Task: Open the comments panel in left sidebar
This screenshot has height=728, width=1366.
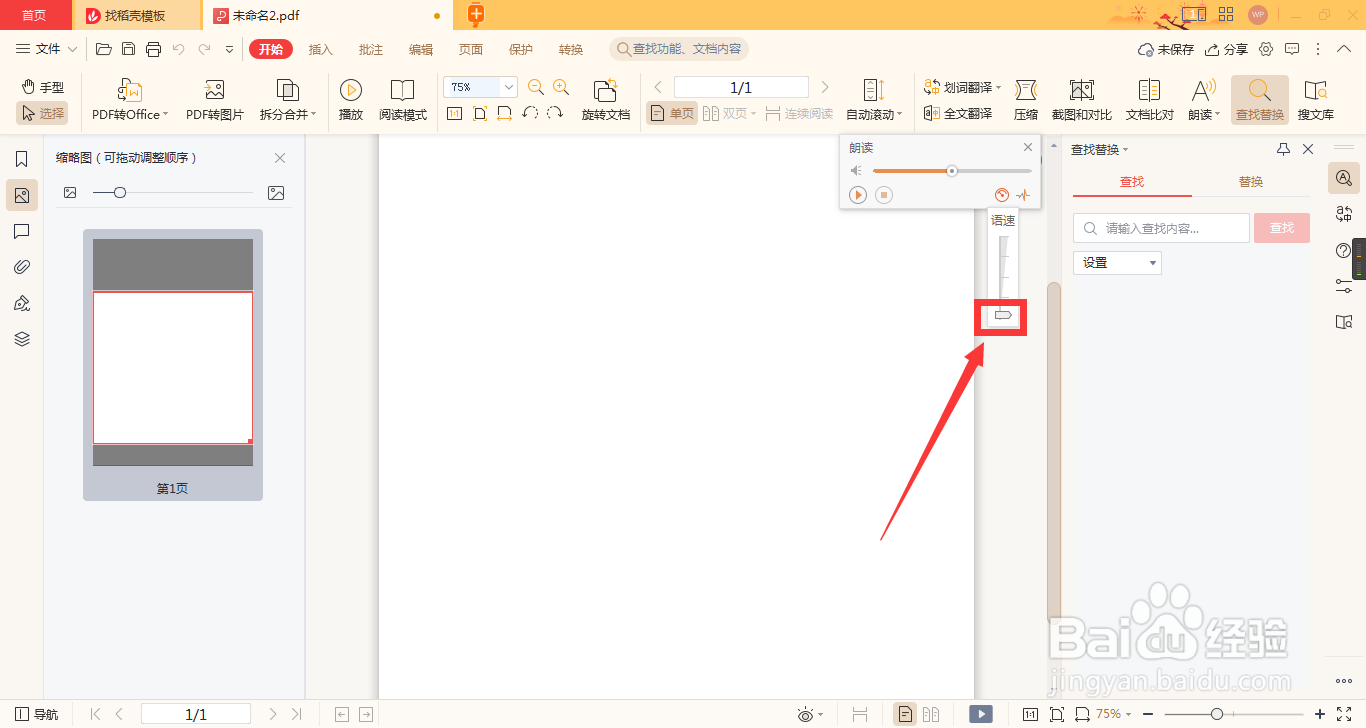Action: (x=22, y=231)
